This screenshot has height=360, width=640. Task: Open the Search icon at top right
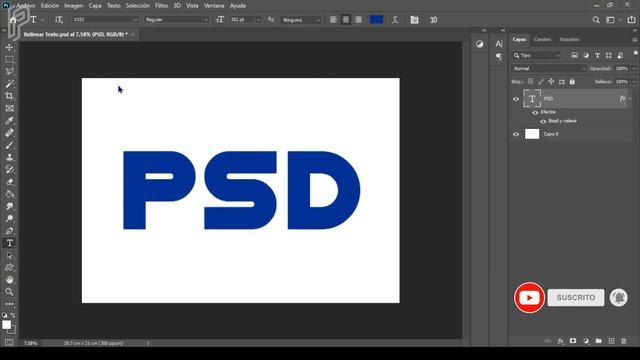(x=596, y=20)
